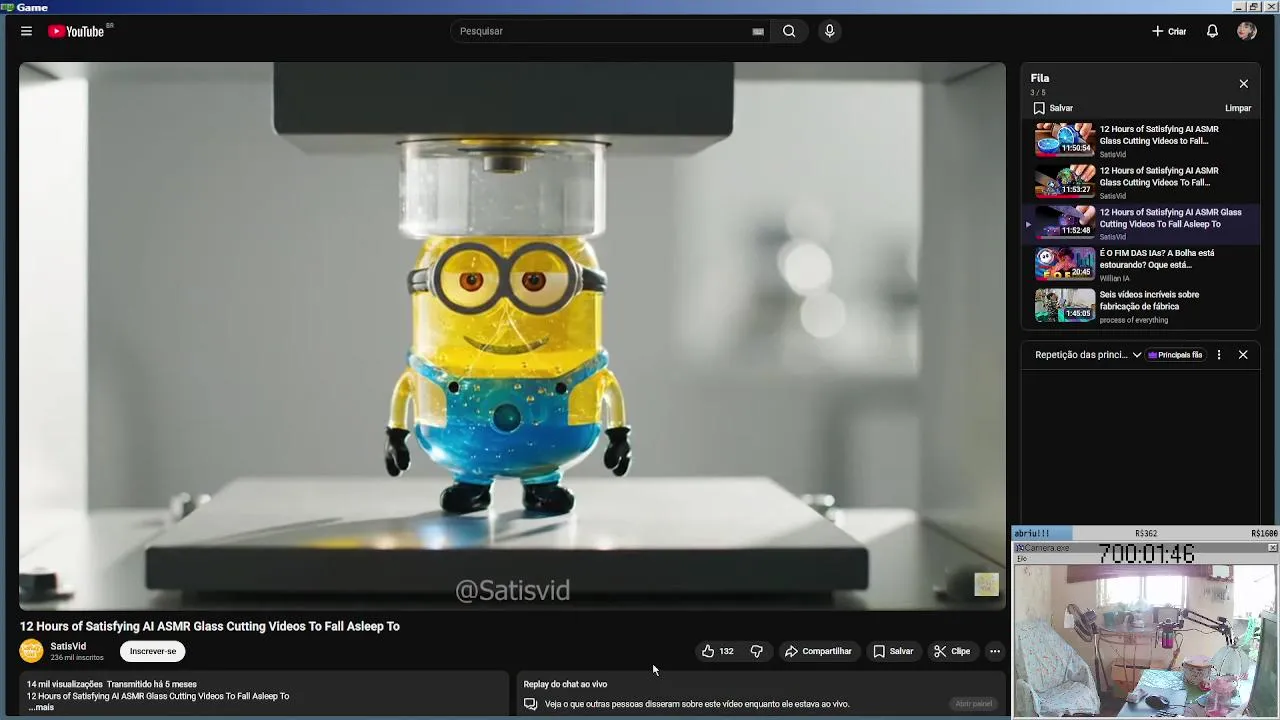
Task: Open the SatisVid channel name link
Action: 68,646
